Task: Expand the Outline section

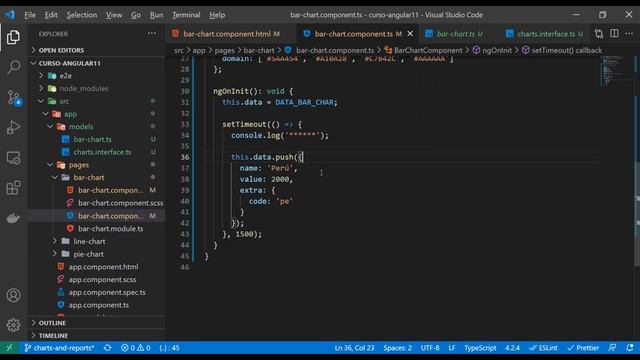Action: tap(96, 323)
